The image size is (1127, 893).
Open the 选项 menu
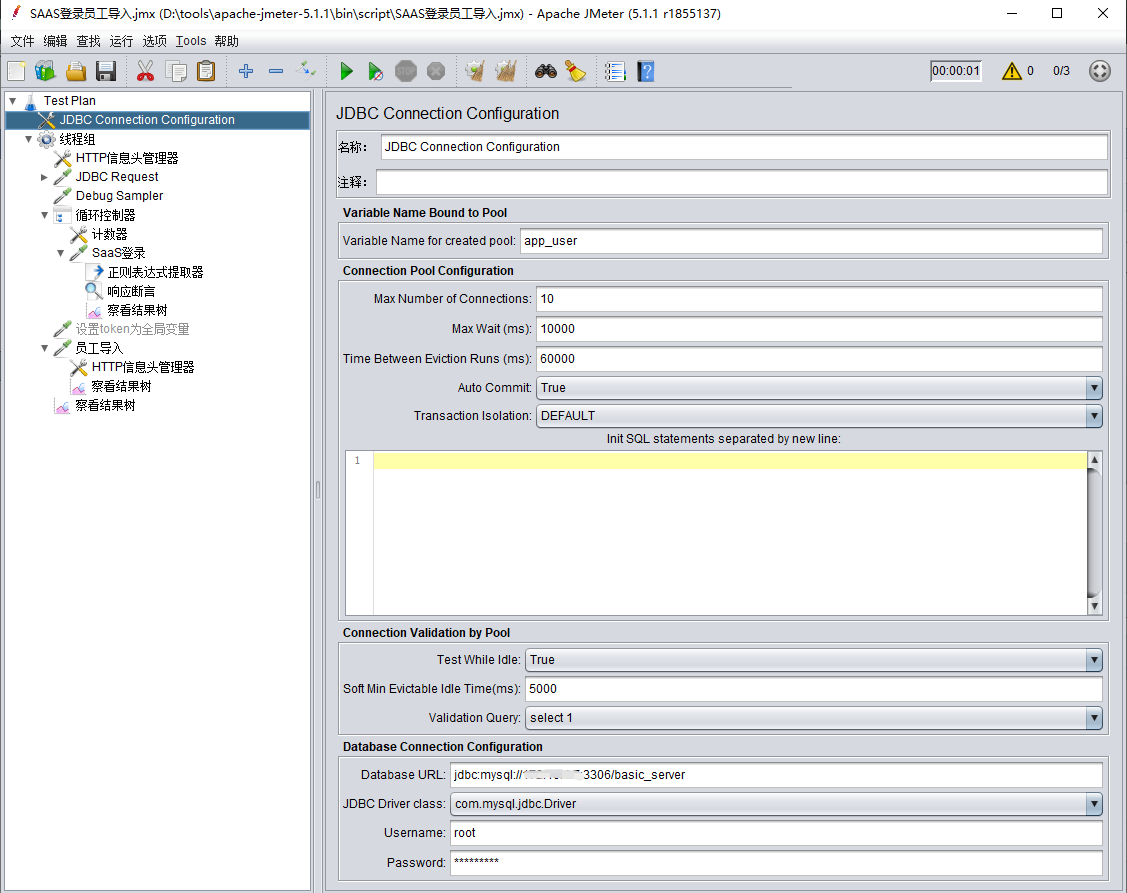coord(155,41)
